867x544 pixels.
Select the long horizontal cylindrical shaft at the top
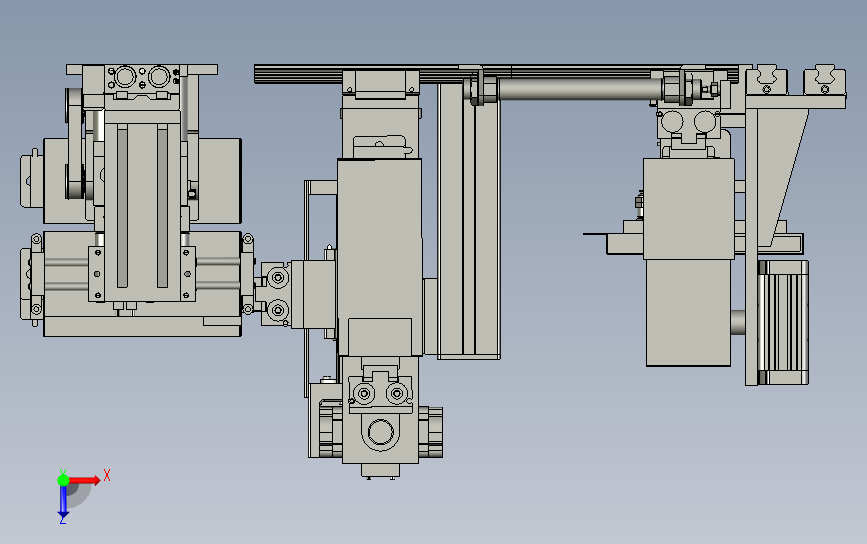[x=579, y=89]
